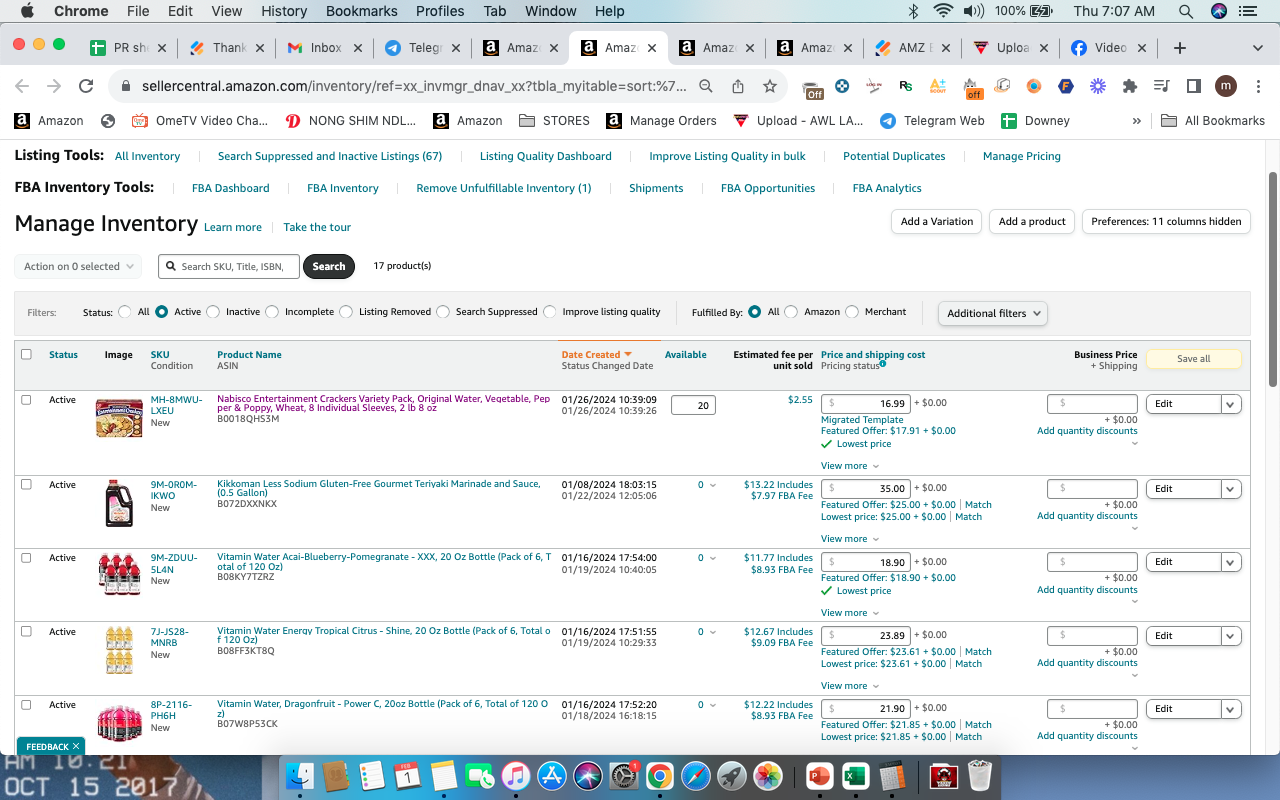
Task: Expand View more in the Kikkoman row
Action: 850,539
